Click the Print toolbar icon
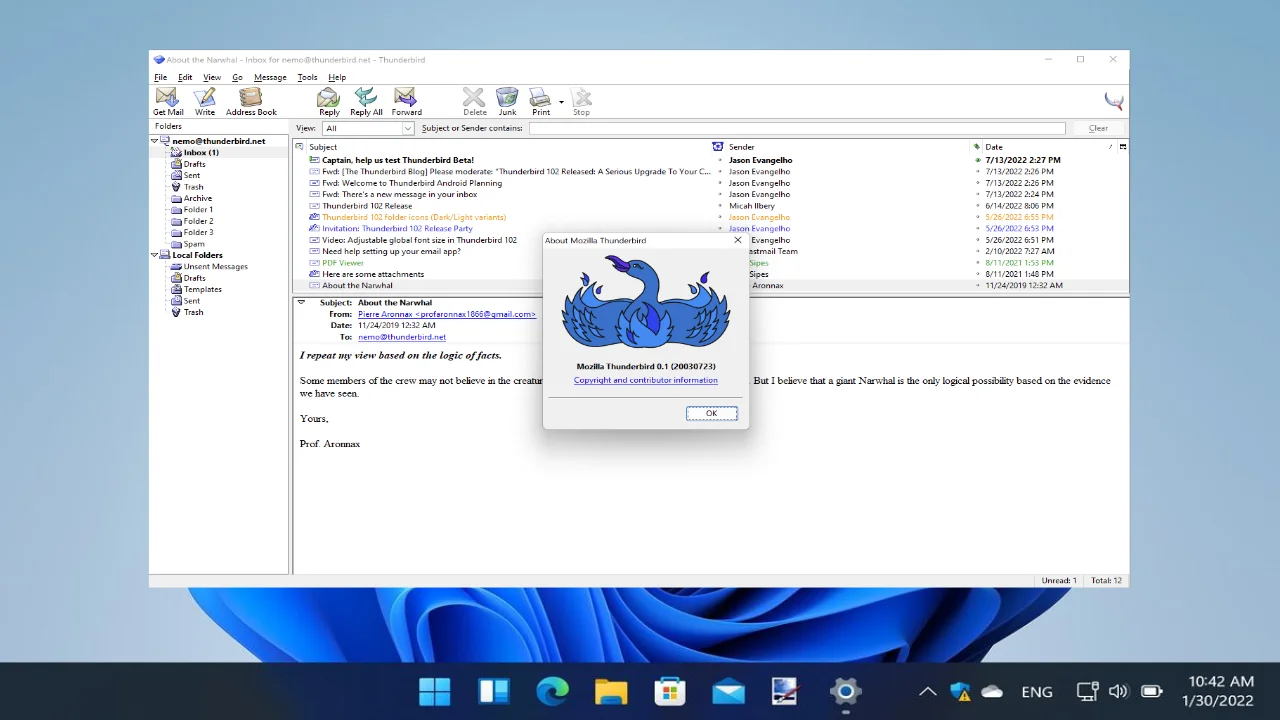The image size is (1280, 720). [540, 101]
